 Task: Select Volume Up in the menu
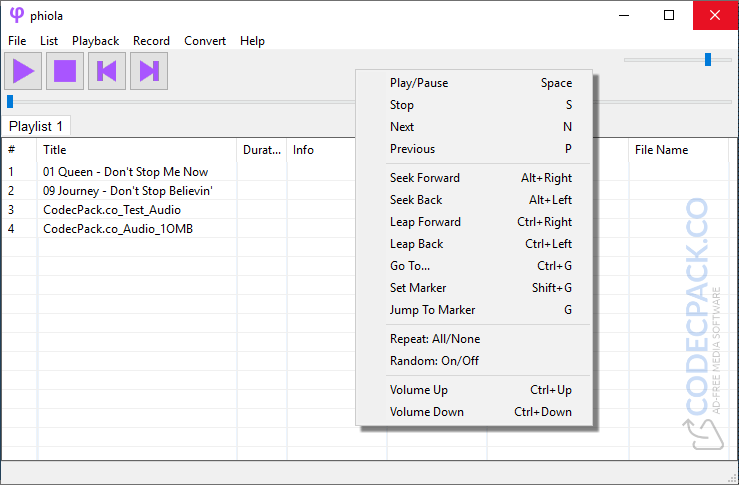click(x=474, y=390)
